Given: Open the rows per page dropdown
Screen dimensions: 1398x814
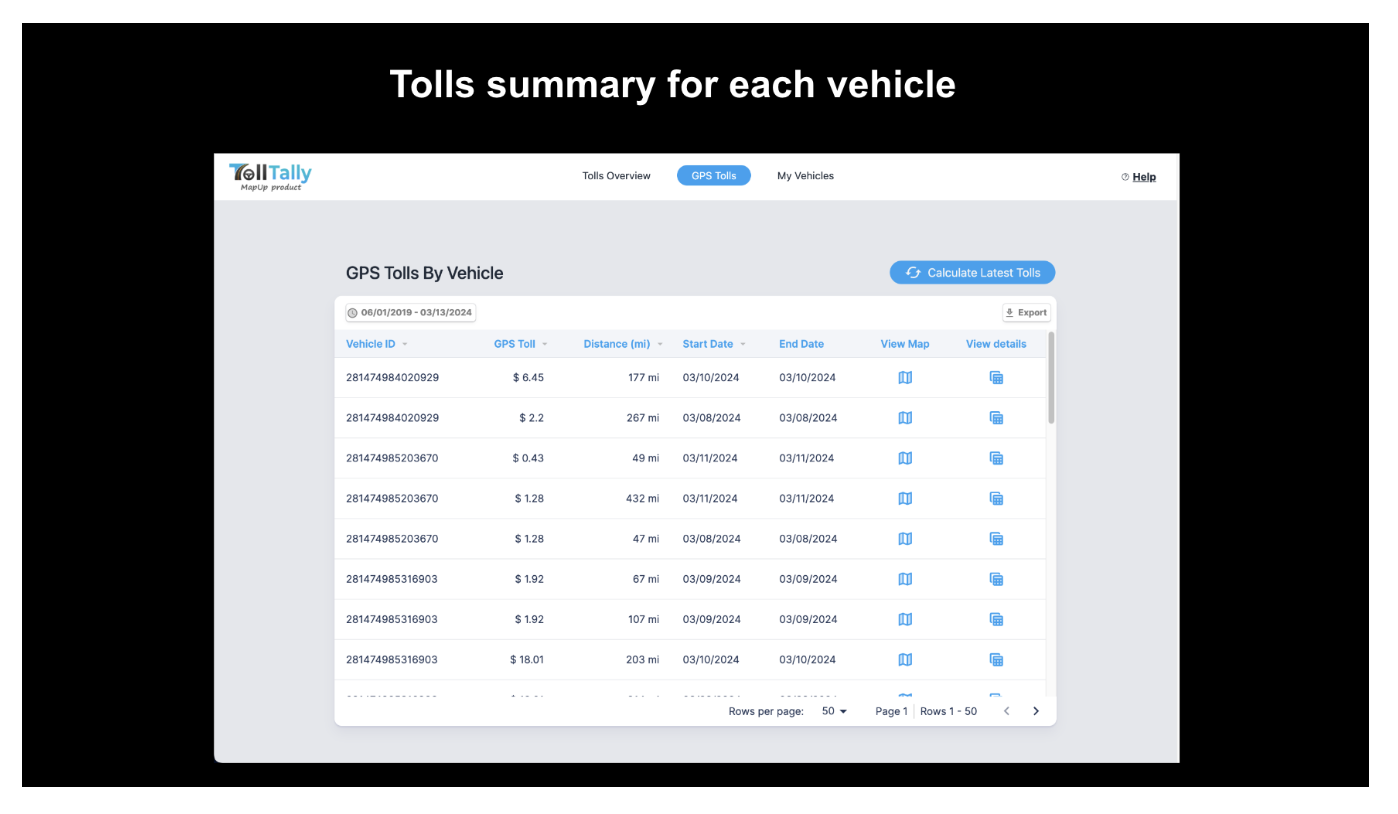Looking at the screenshot, I should pyautogui.click(x=834, y=711).
